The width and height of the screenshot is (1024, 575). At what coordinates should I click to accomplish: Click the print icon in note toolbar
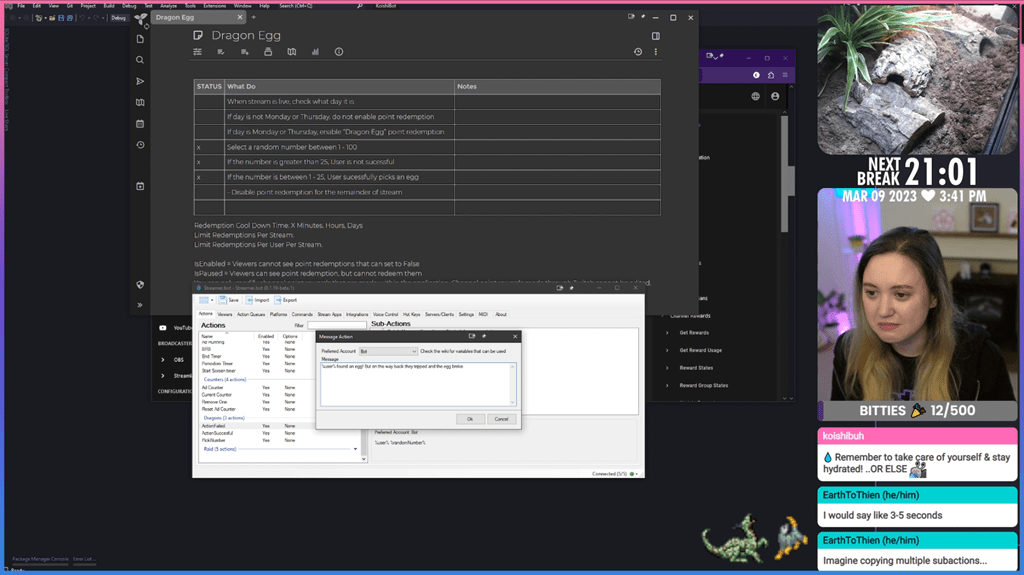click(x=268, y=52)
